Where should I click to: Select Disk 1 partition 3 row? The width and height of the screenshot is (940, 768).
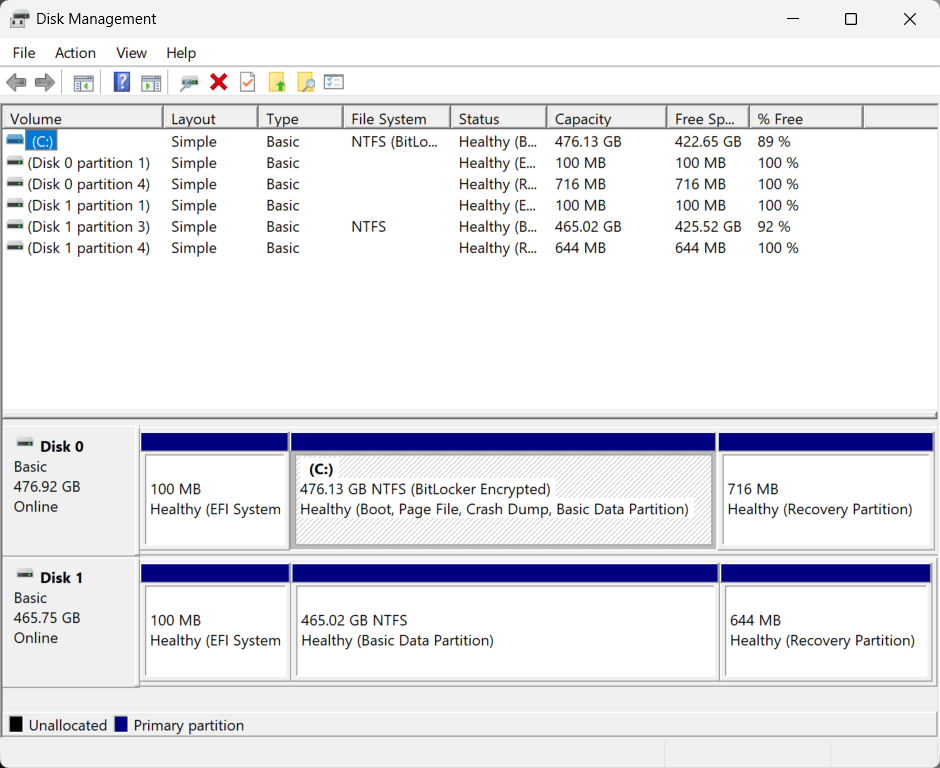tap(88, 227)
